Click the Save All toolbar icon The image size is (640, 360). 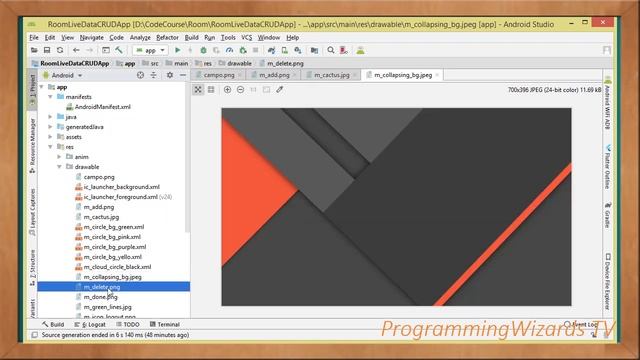click(47, 50)
